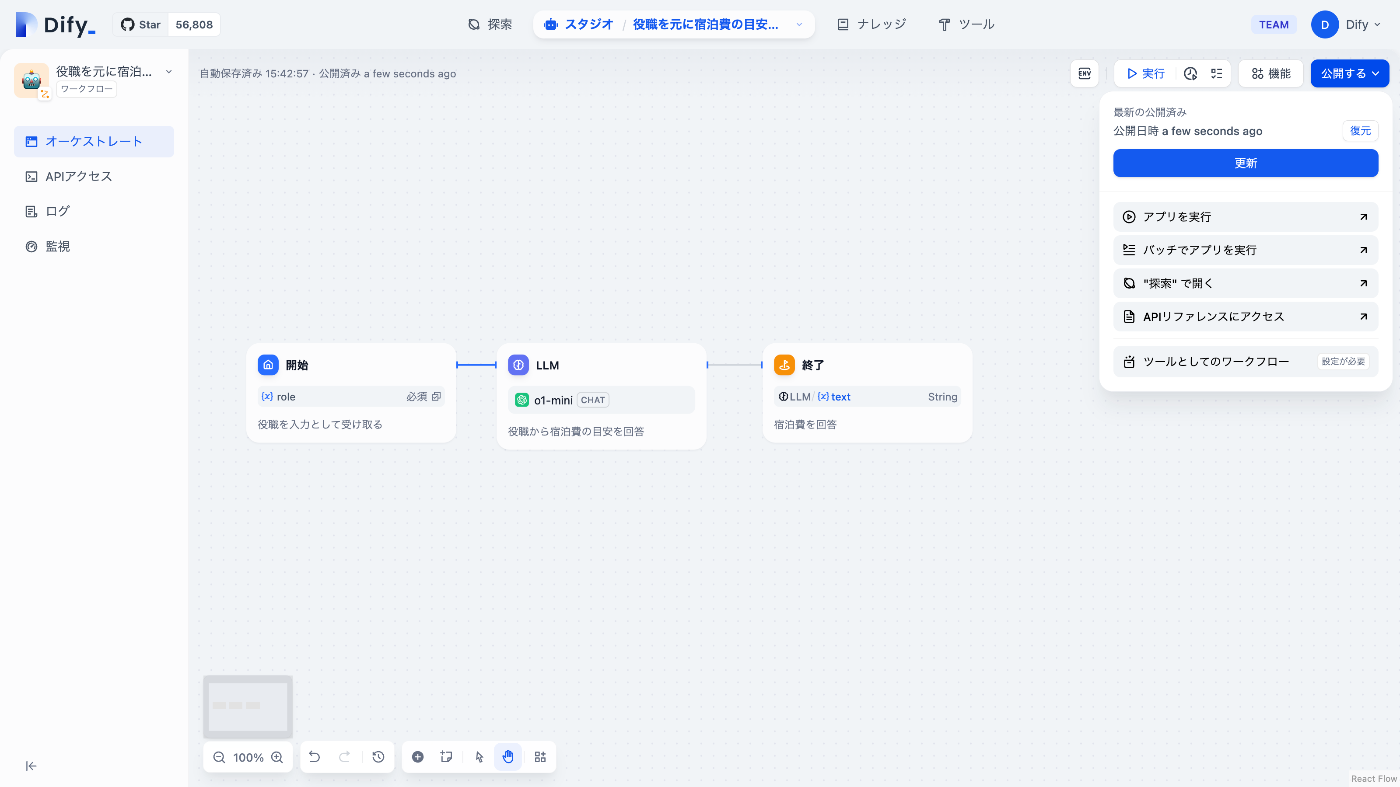
Task: Open the Dify account menu
Action: click(x=1346, y=25)
